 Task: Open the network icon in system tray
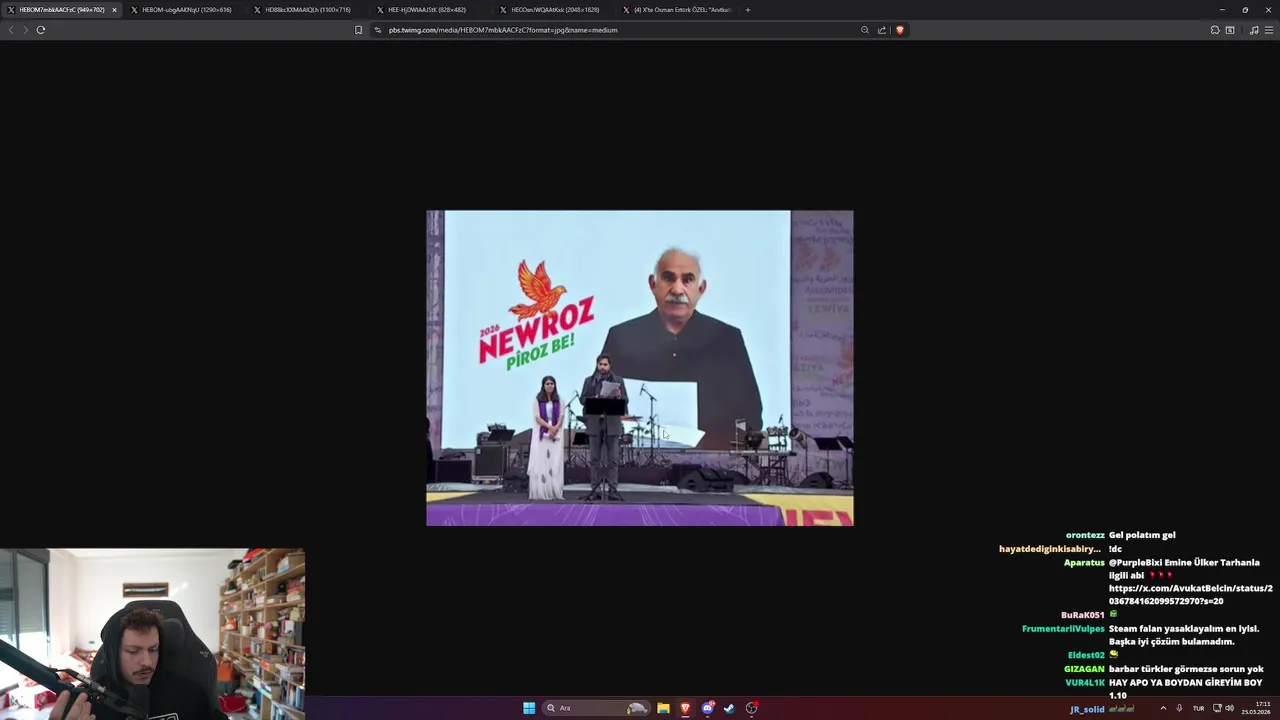click(1217, 708)
